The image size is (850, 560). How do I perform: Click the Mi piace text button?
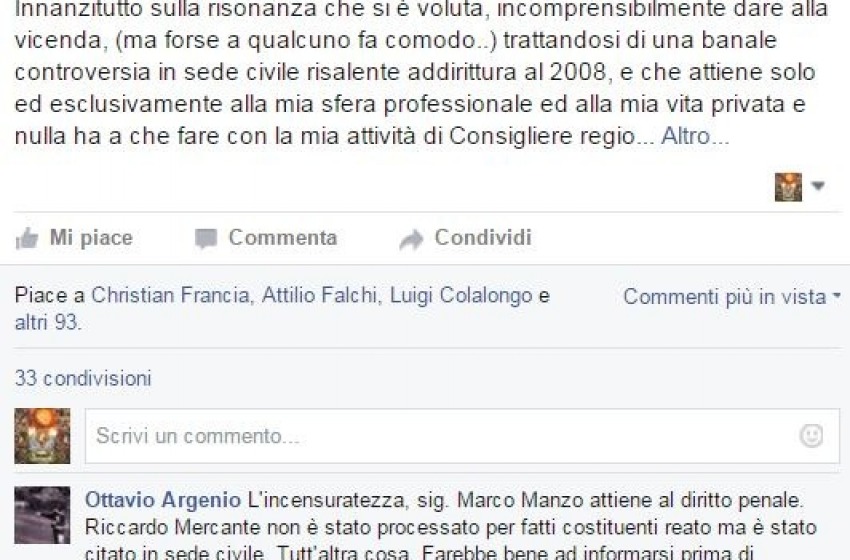click(91, 237)
